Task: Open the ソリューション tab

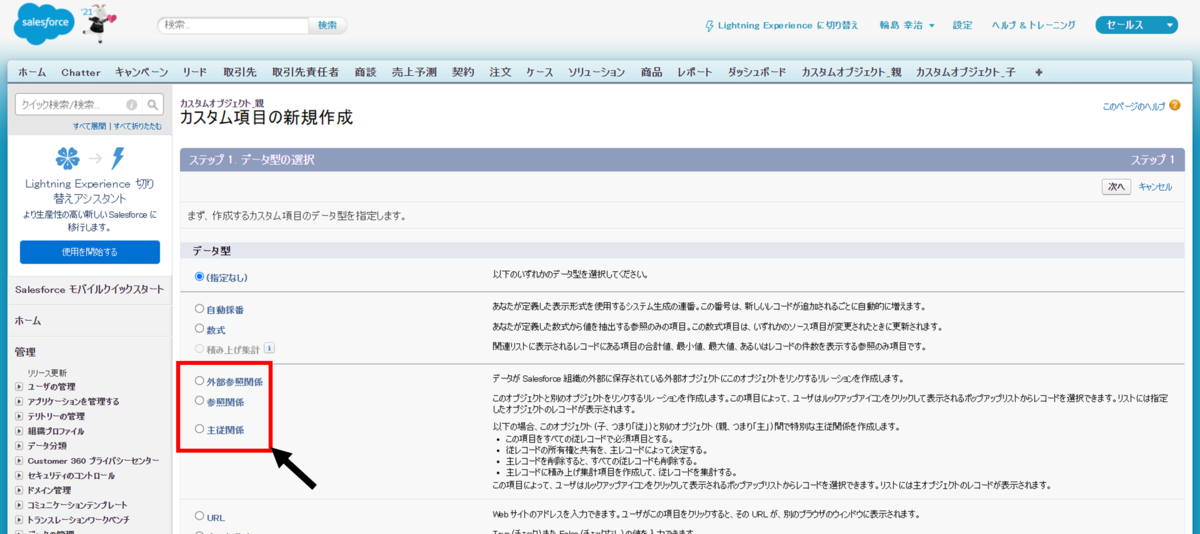Action: tap(597, 72)
